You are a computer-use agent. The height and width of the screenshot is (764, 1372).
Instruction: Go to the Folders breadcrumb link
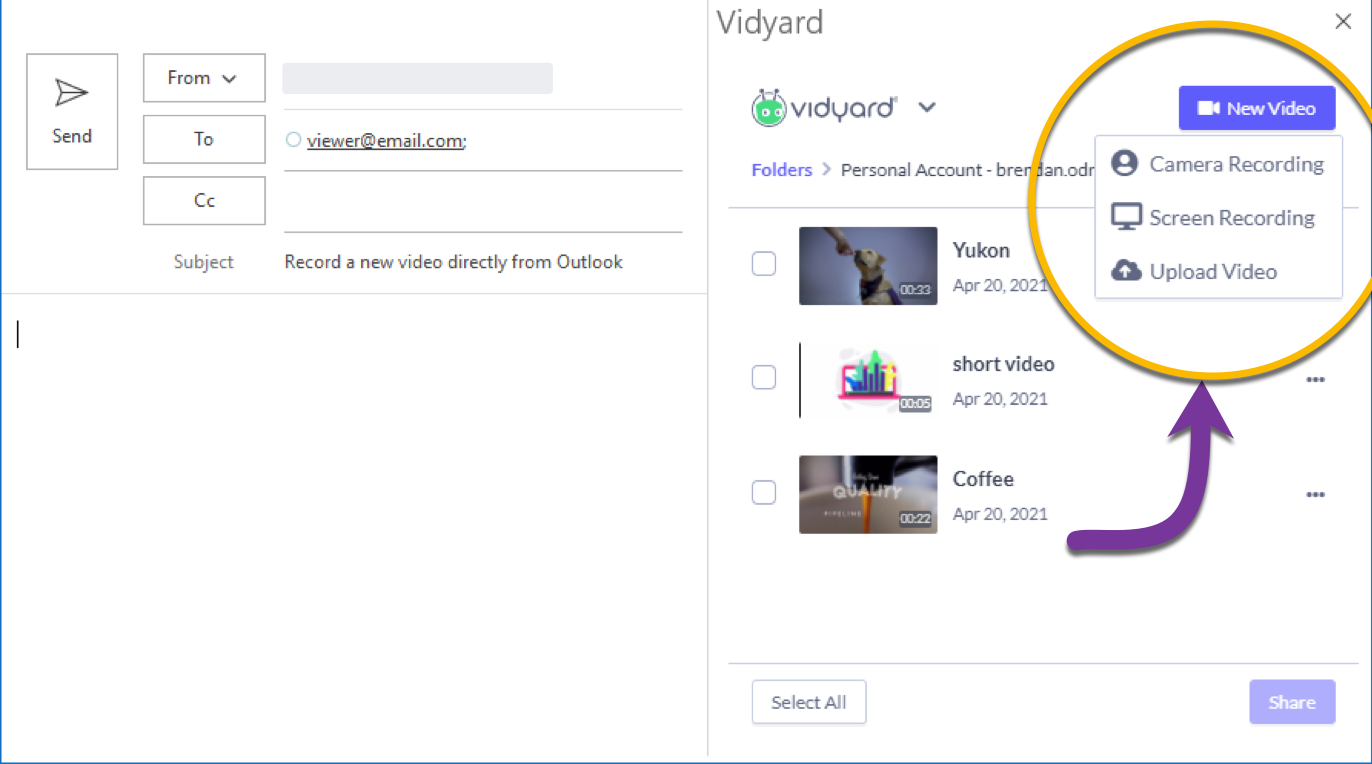[781, 170]
